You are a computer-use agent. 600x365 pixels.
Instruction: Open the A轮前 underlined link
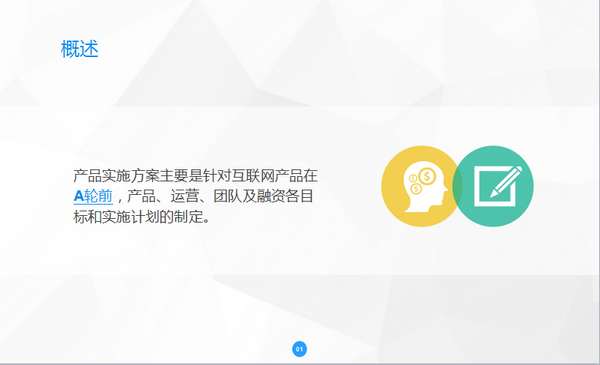coord(93,196)
